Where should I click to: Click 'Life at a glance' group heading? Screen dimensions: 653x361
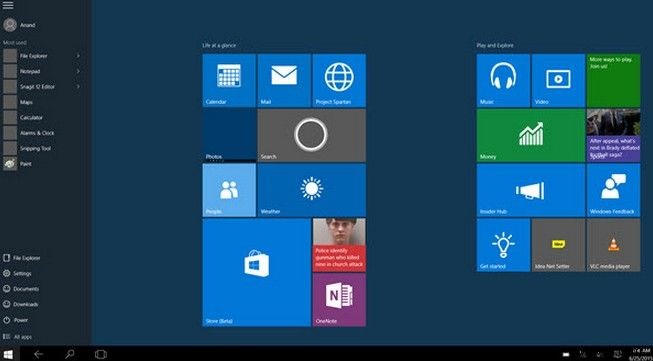coord(219,45)
